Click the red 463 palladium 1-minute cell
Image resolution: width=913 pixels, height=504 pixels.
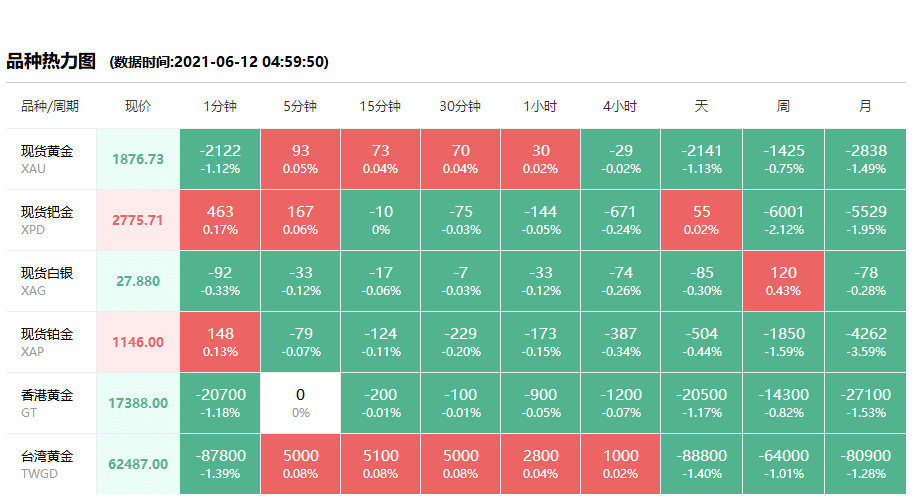coord(220,220)
